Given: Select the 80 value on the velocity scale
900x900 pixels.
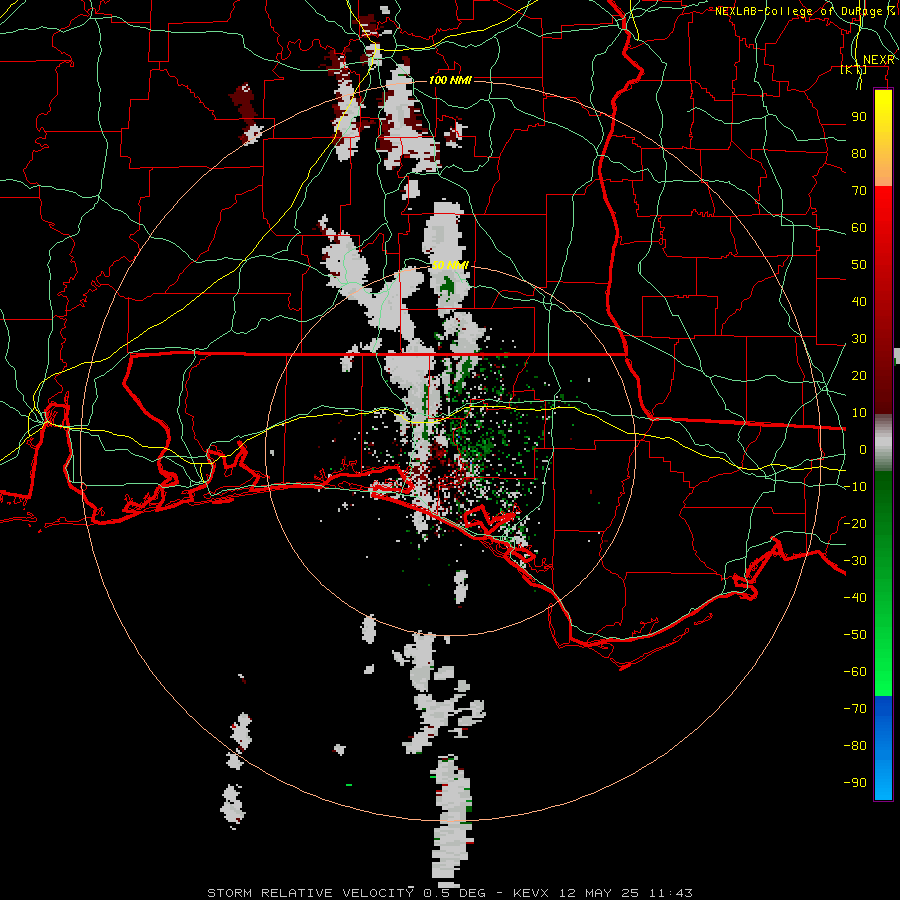Looking at the screenshot, I should [859, 153].
